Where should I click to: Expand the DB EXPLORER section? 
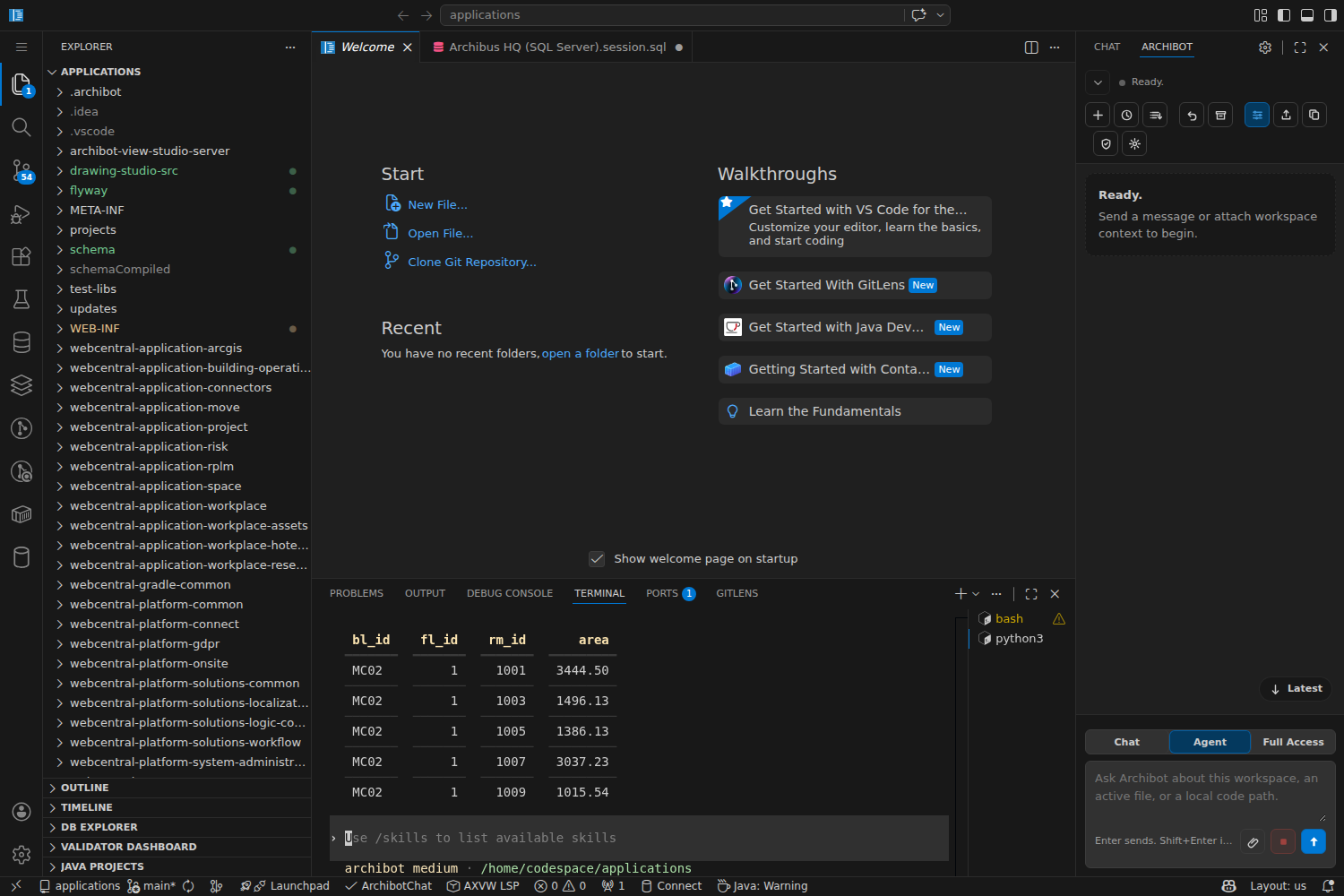coord(177,828)
